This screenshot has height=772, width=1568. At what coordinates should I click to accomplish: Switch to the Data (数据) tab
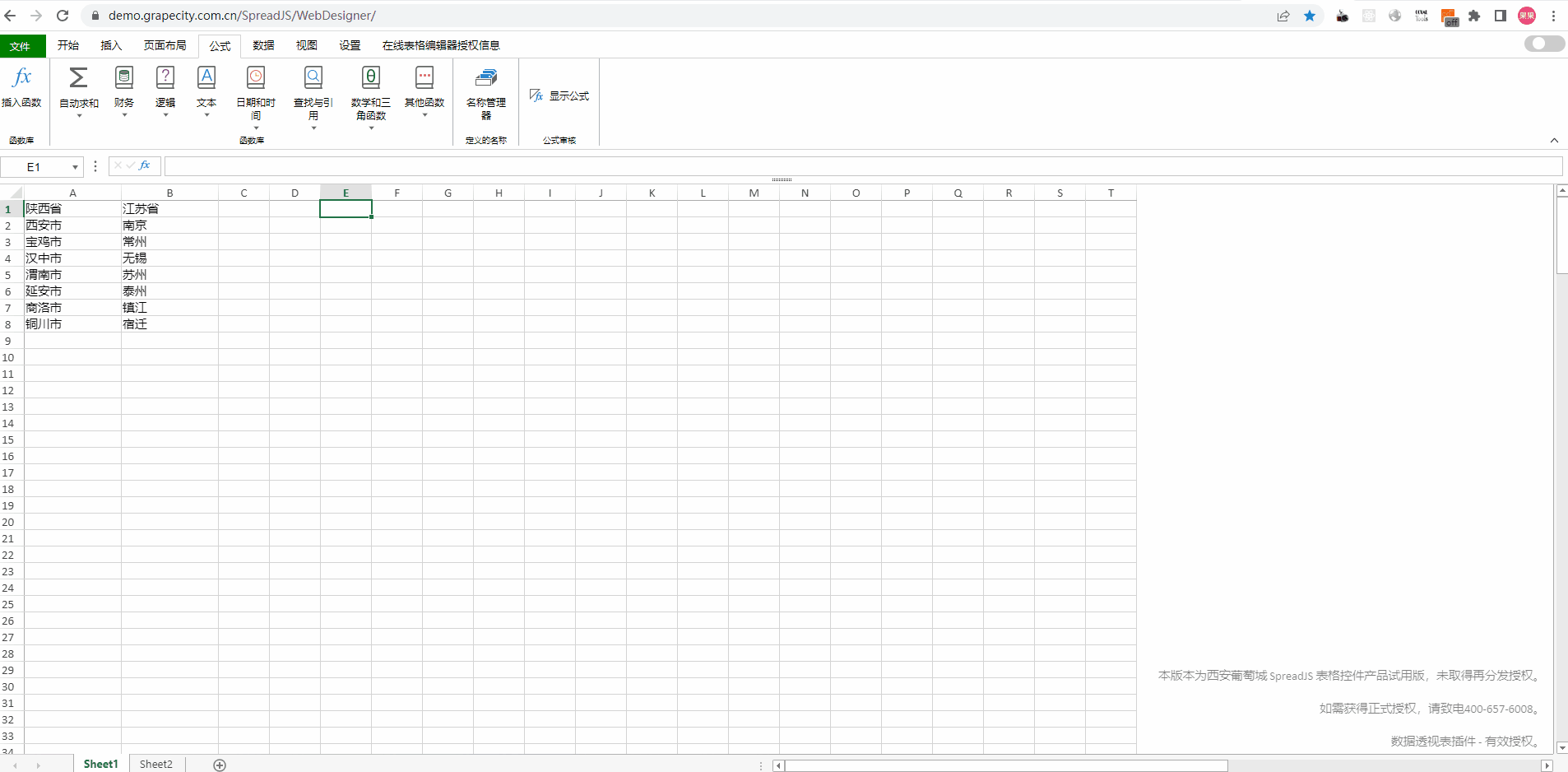[x=263, y=45]
